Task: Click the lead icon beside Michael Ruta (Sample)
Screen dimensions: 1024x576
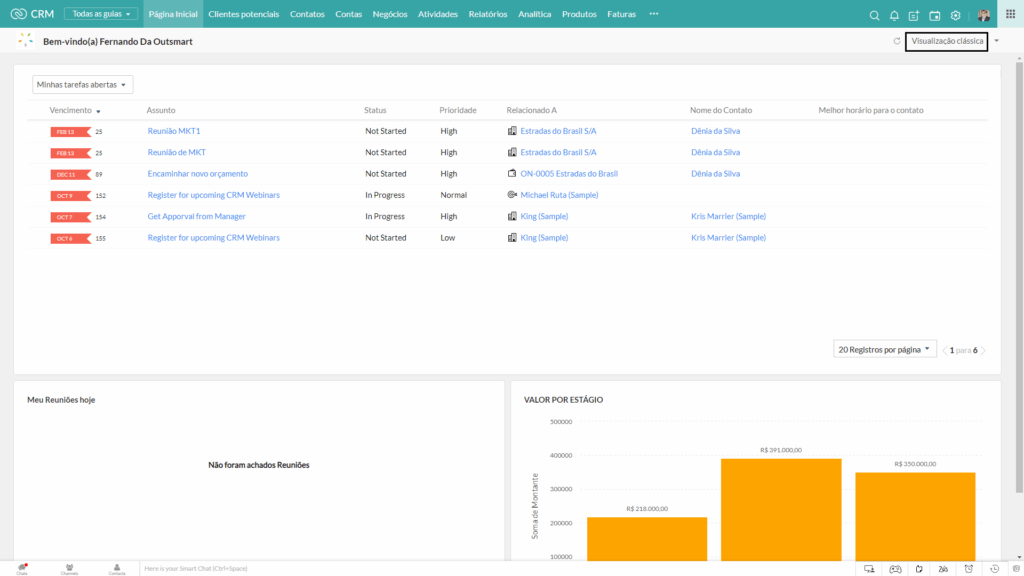Action: click(x=512, y=195)
